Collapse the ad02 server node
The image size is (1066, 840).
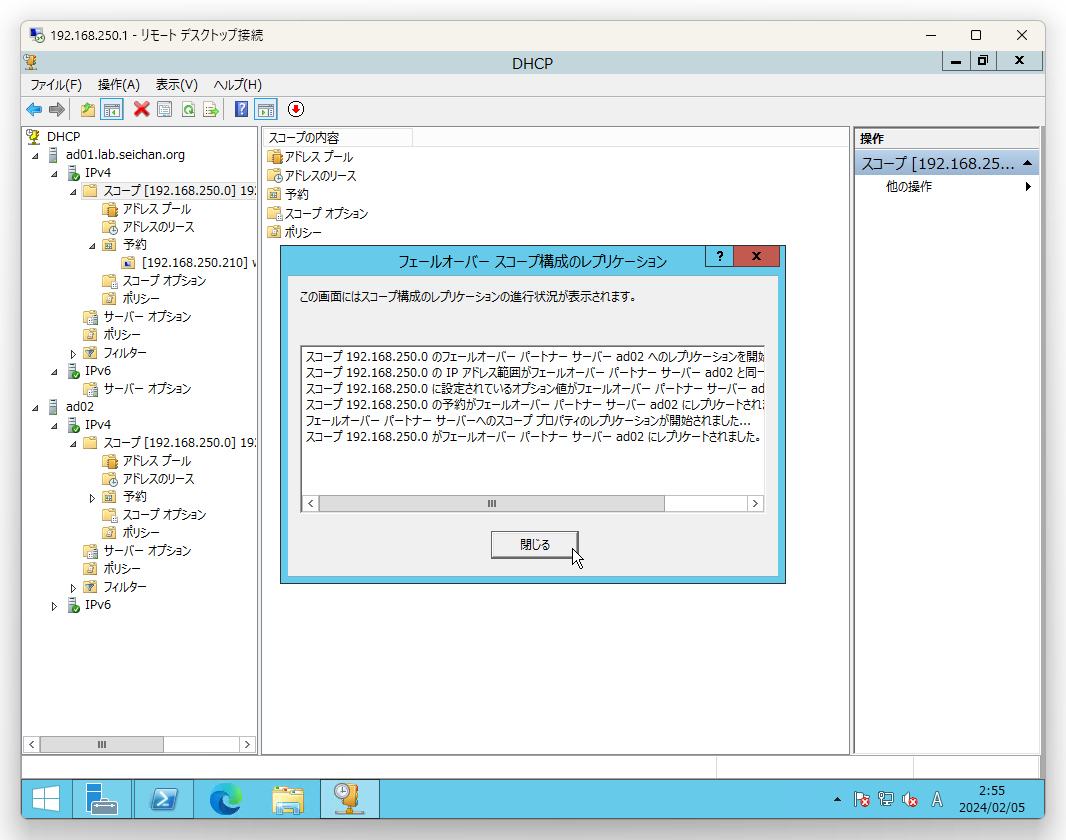[35, 408]
